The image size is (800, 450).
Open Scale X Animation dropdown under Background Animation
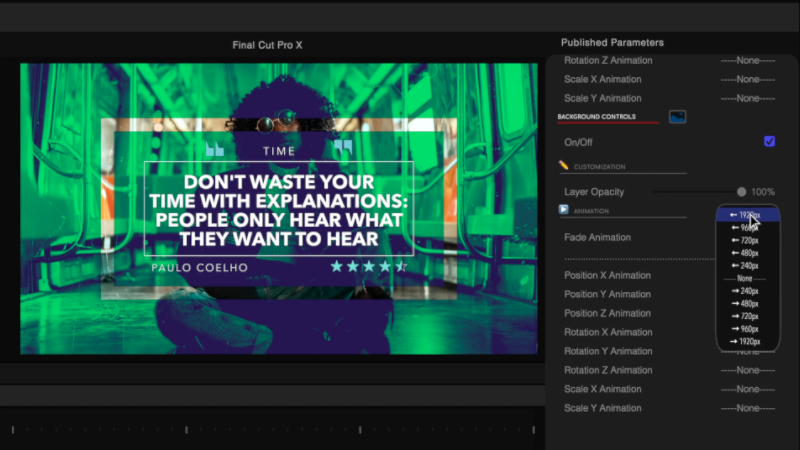(748, 389)
